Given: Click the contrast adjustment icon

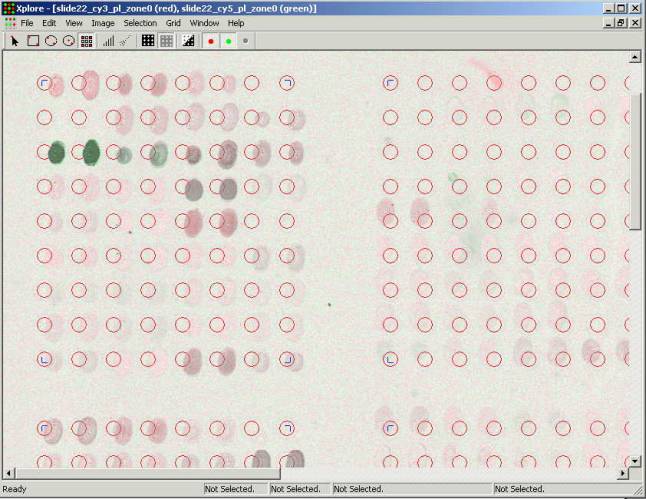Looking at the screenshot, I should coord(187,41).
